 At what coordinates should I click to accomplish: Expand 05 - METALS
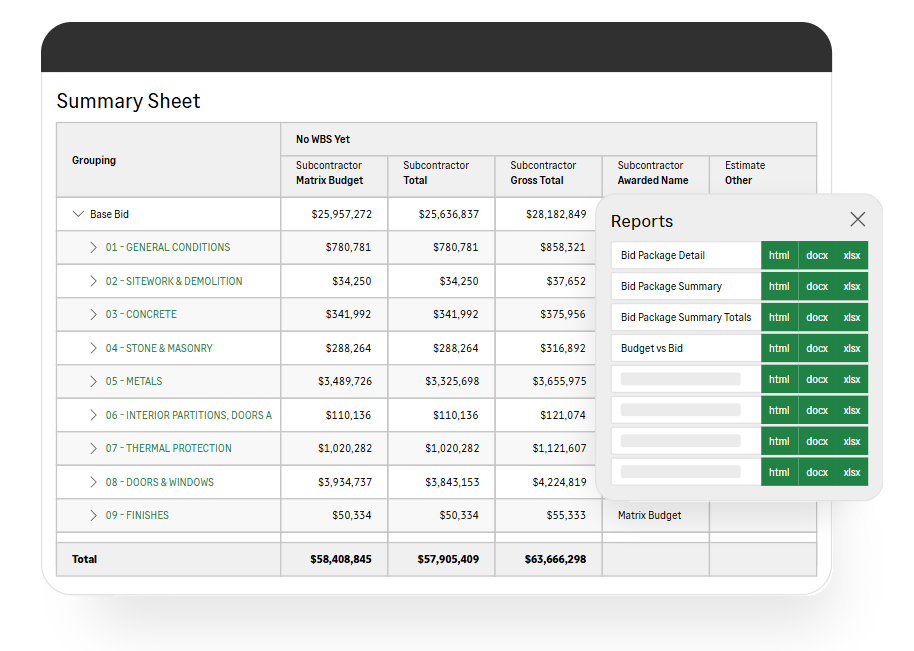[91, 381]
